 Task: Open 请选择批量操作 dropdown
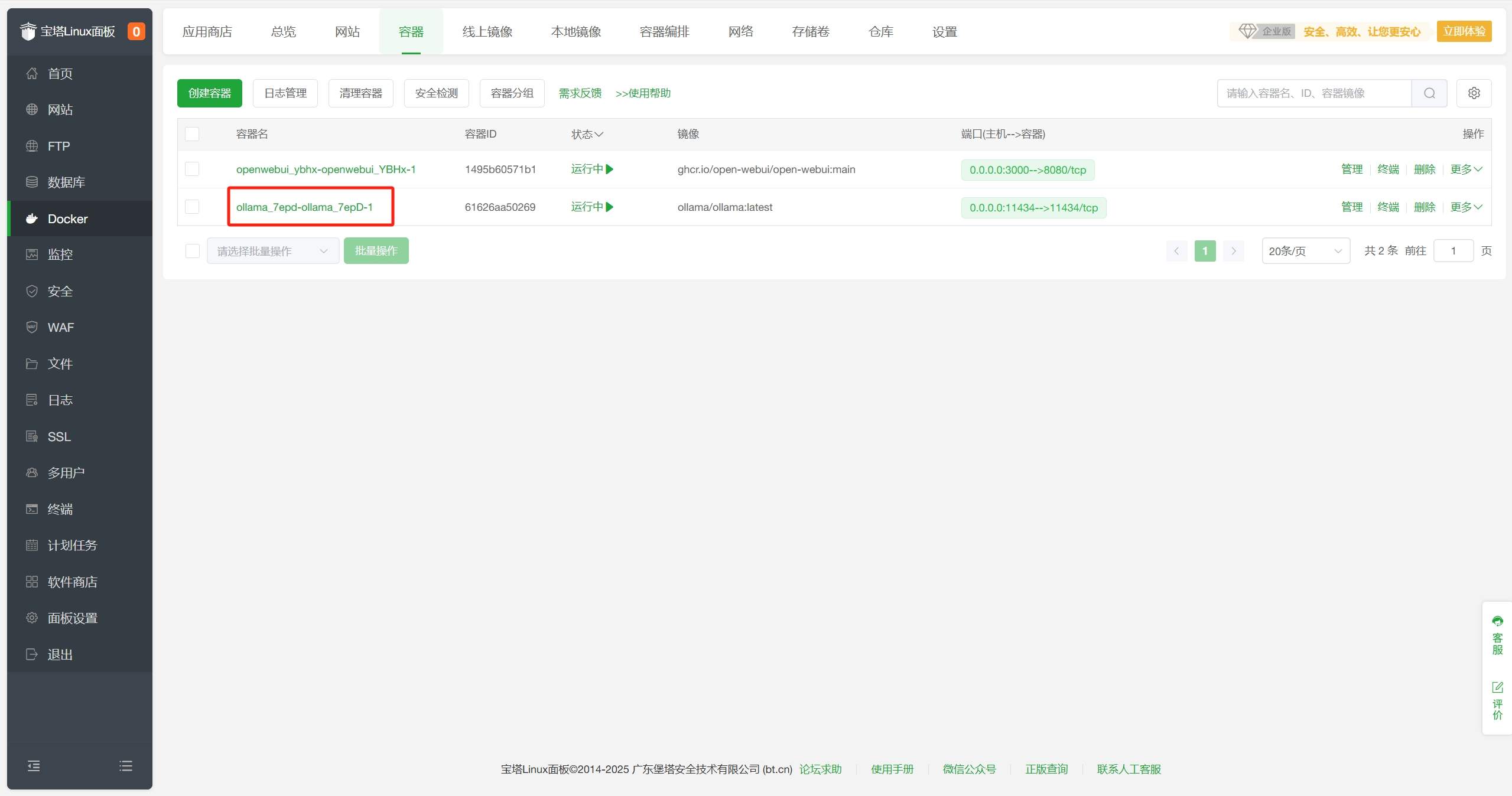[273, 251]
